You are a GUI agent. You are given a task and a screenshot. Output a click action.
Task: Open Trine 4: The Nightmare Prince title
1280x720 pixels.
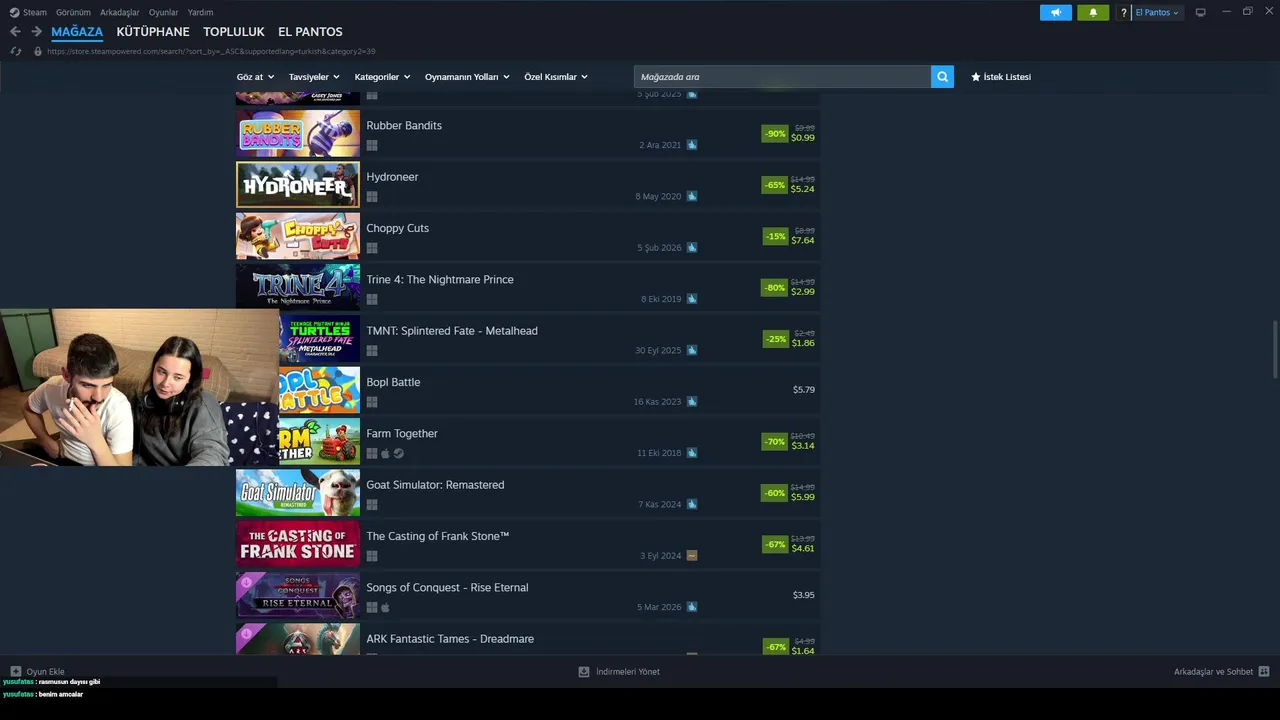click(x=440, y=279)
